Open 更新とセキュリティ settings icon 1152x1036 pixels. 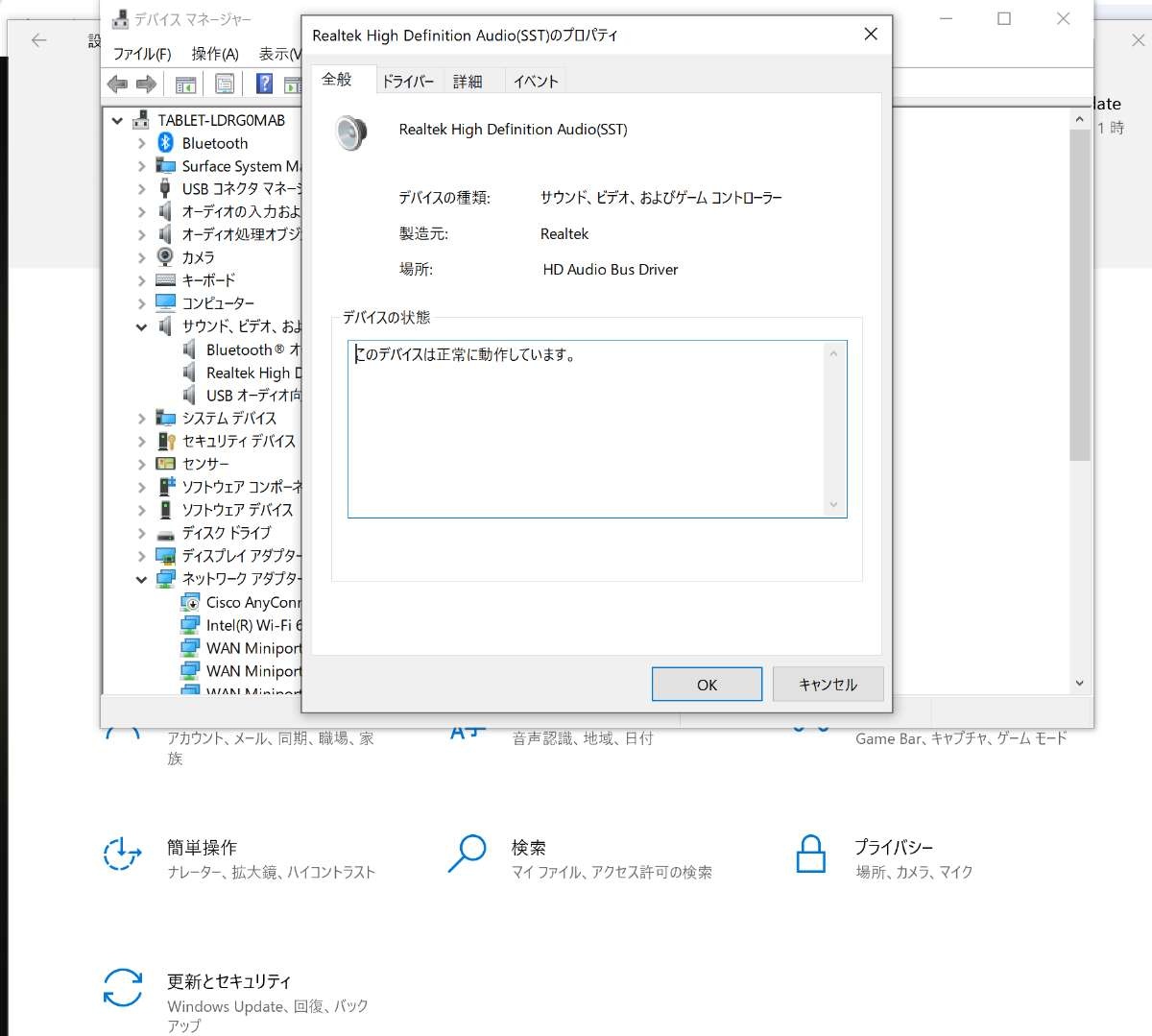(x=123, y=987)
